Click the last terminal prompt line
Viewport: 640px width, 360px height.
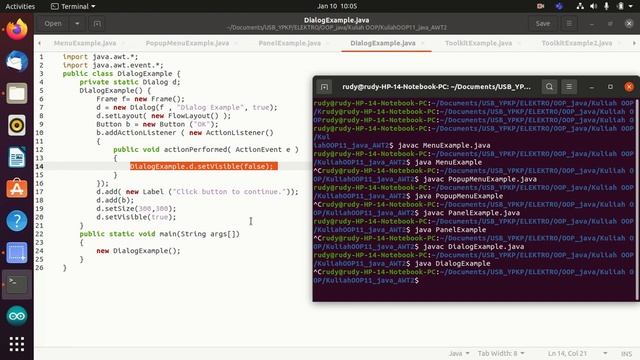(366, 280)
